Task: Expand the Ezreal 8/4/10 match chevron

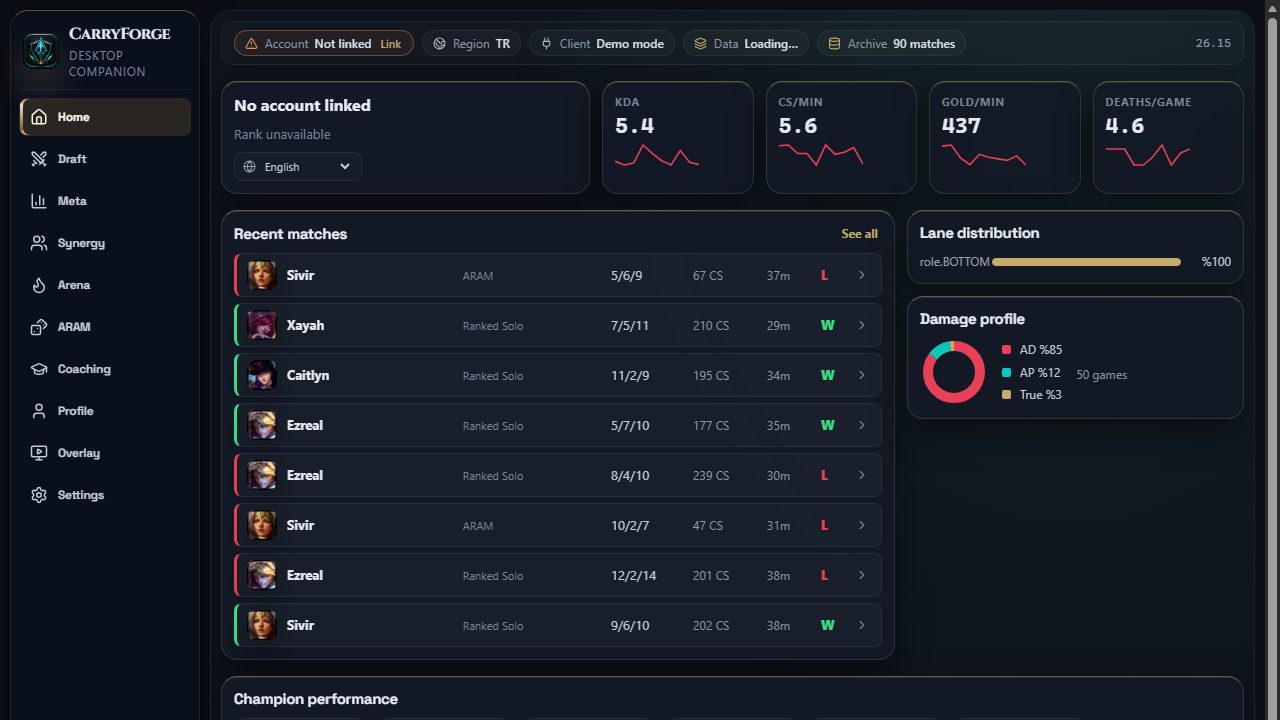Action: (x=862, y=475)
